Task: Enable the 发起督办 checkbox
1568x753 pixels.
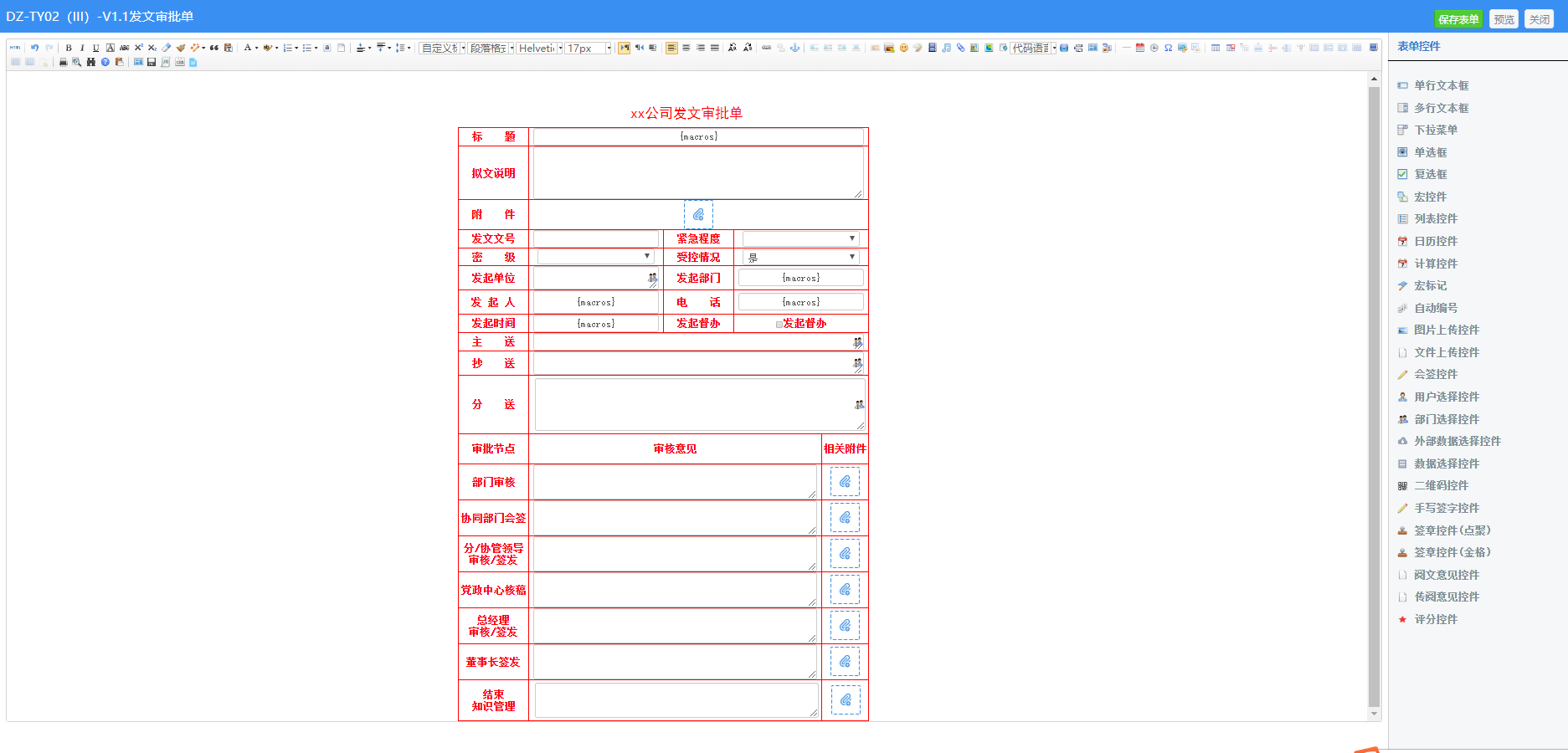Action: pyautogui.click(x=779, y=324)
